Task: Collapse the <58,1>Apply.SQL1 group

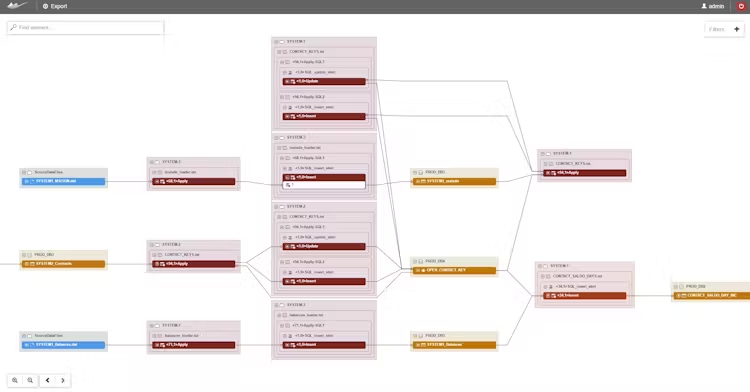Action: point(282,158)
